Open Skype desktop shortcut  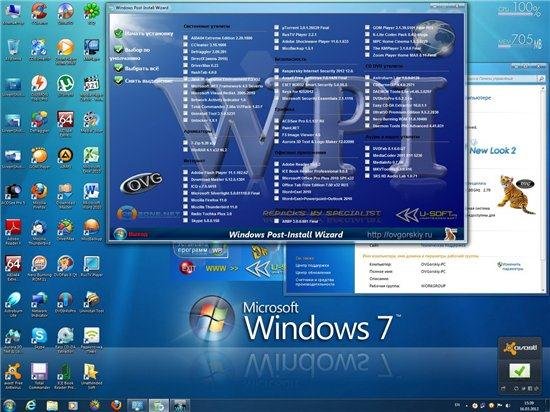[x=39, y=337]
